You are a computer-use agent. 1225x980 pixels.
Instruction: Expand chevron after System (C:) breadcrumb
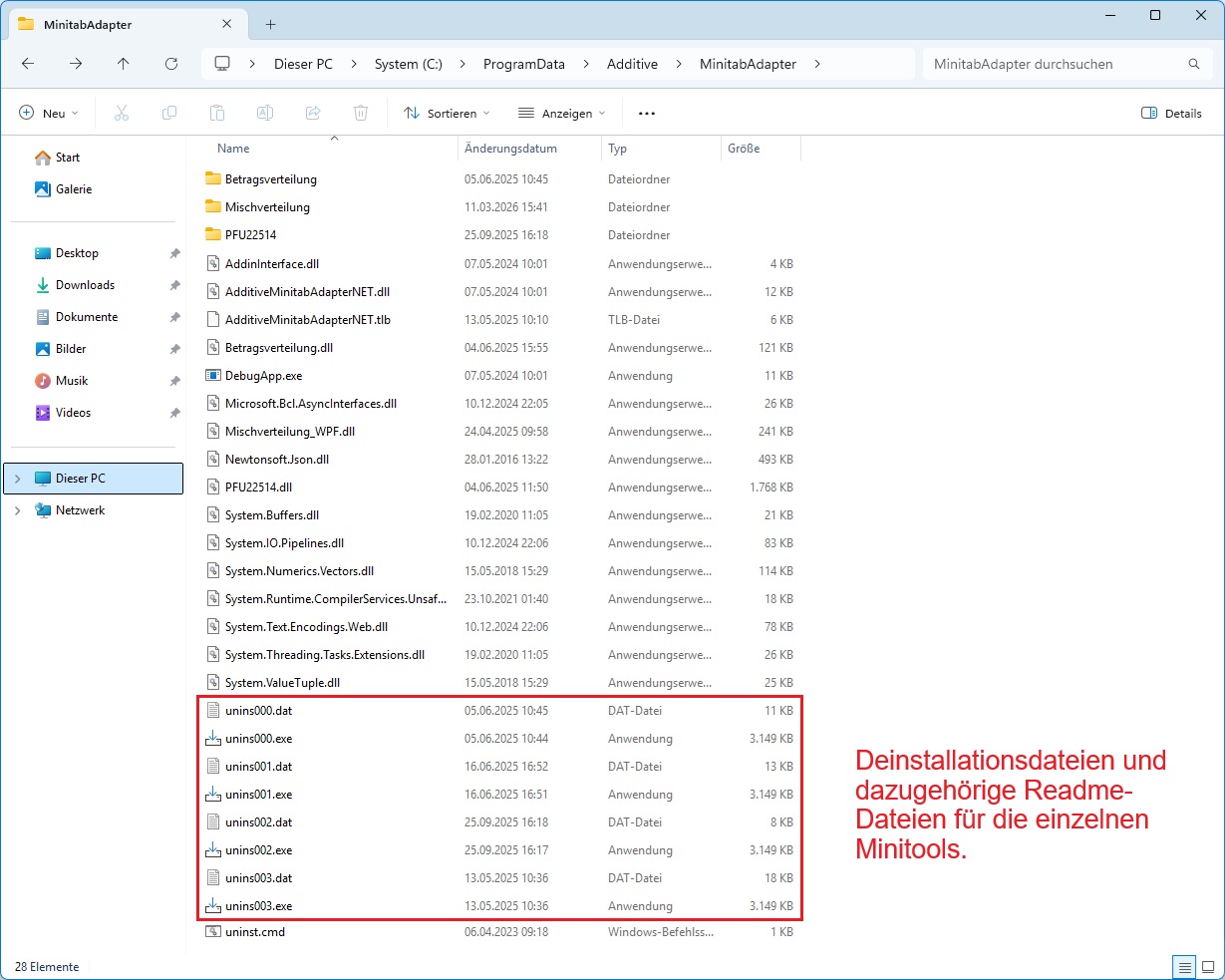pyautogui.click(x=462, y=64)
